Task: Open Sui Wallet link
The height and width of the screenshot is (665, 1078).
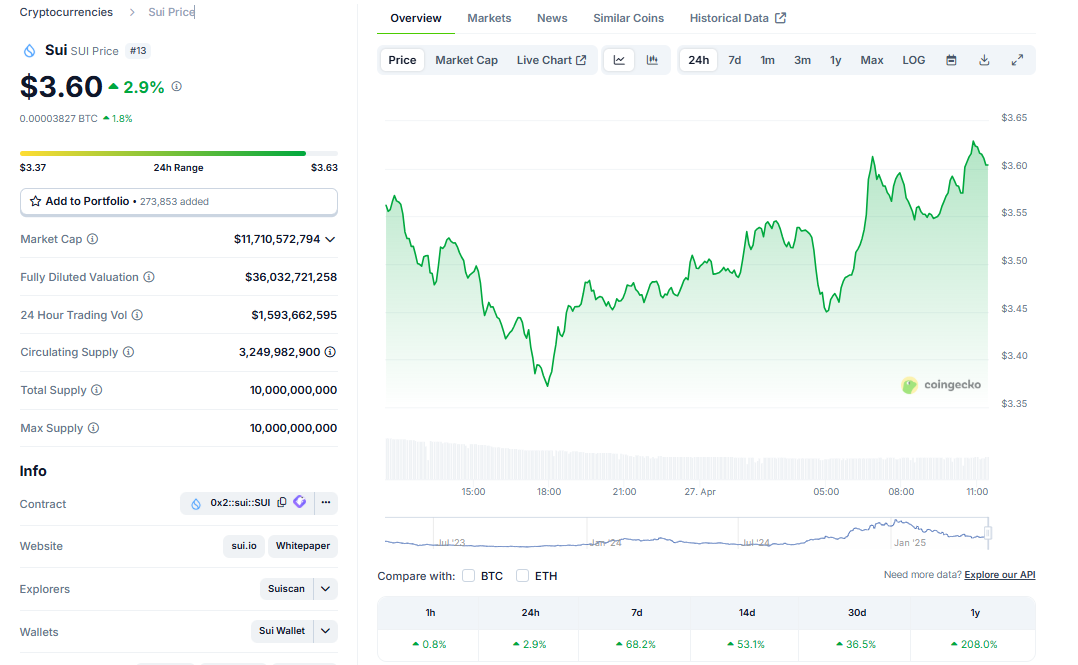Action: 282,631
